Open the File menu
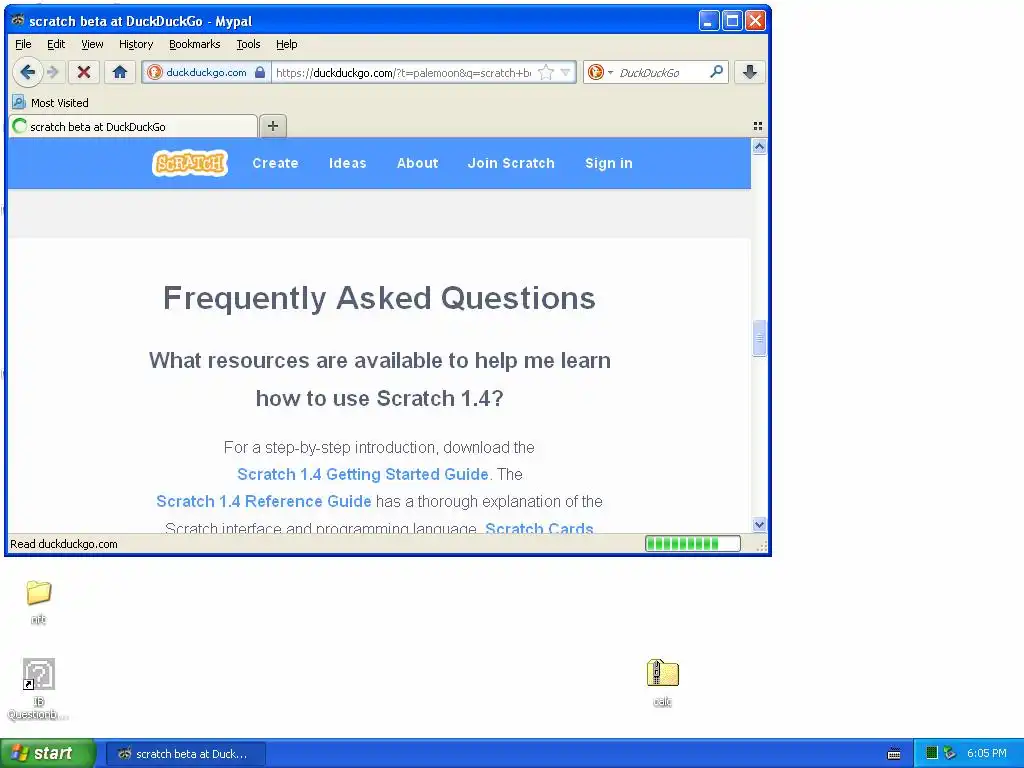Screen dimensions: 1024x768 pos(23,44)
